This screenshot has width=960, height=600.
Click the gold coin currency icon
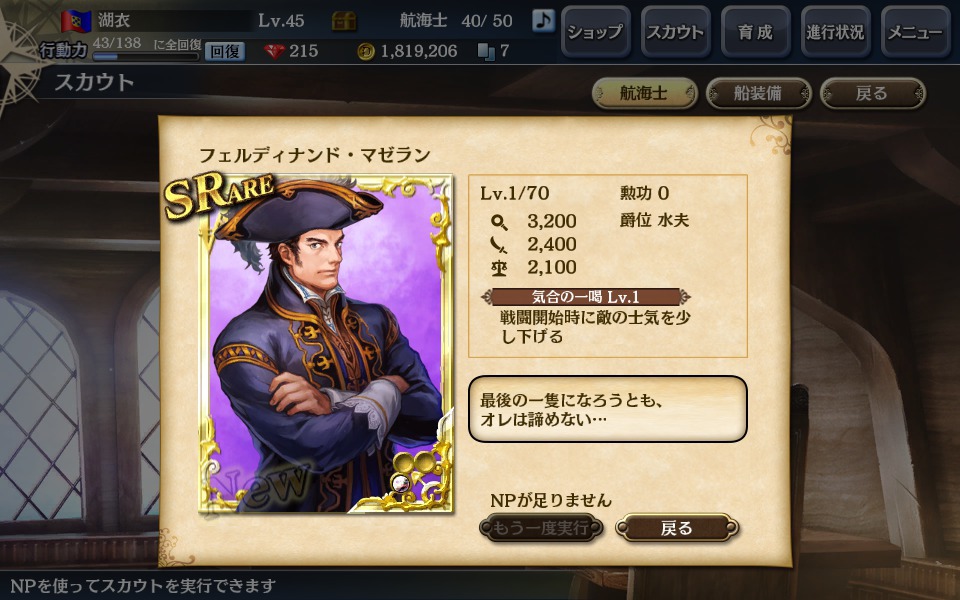click(366, 51)
